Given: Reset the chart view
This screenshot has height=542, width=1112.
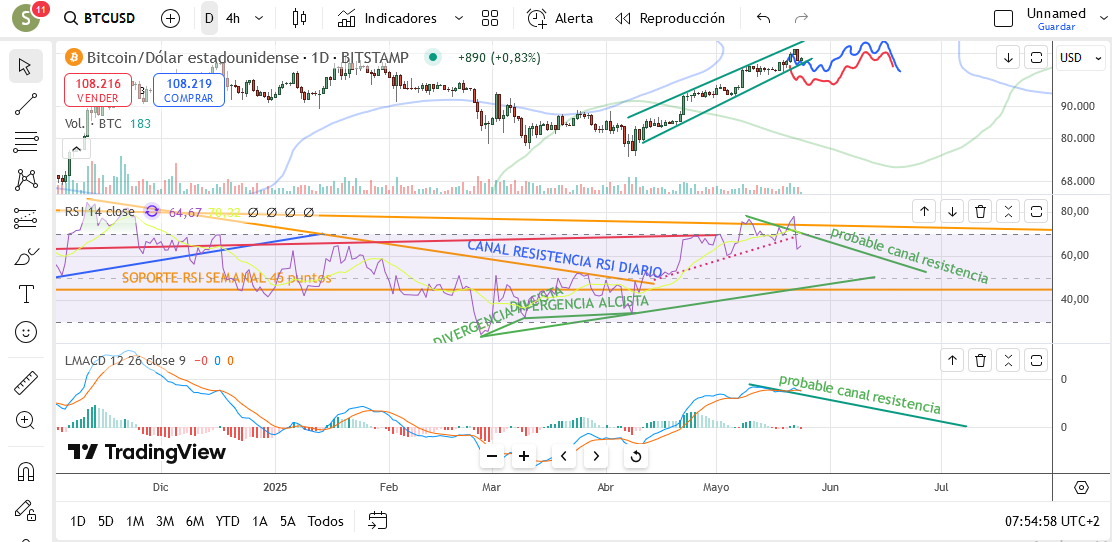Looking at the screenshot, I should (636, 456).
